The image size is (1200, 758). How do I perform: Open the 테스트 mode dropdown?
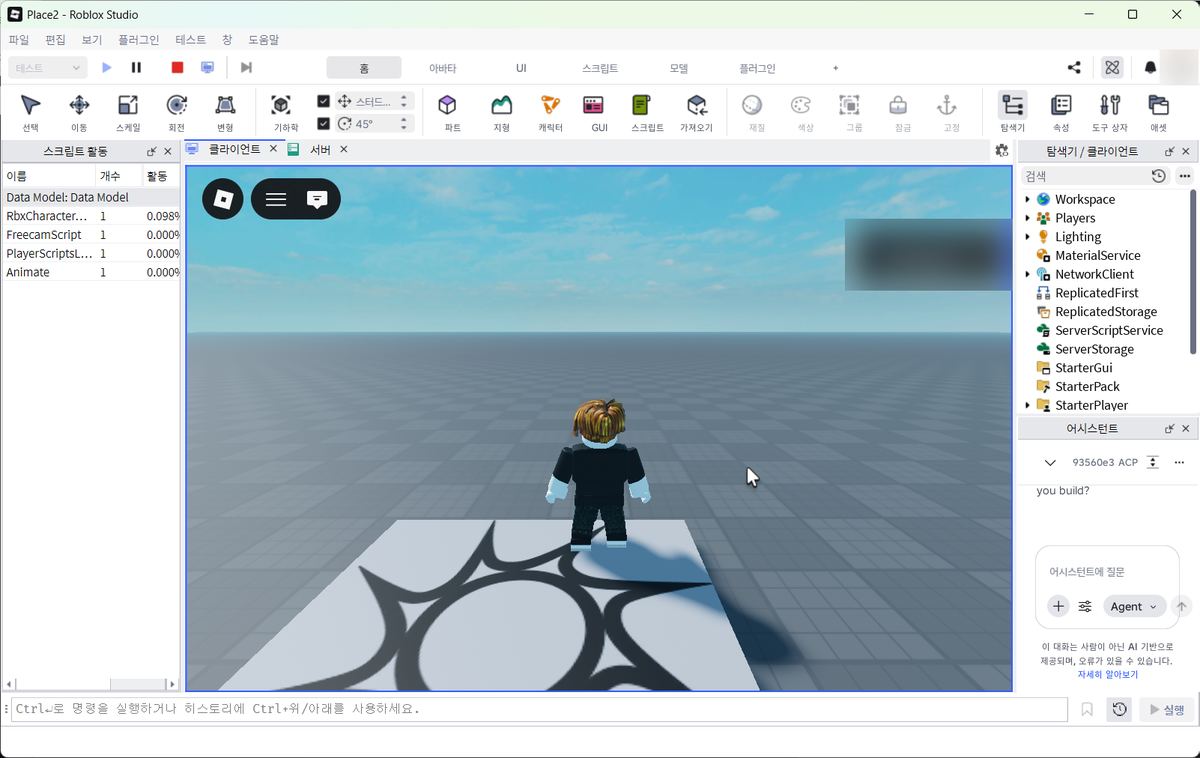[x=48, y=68]
